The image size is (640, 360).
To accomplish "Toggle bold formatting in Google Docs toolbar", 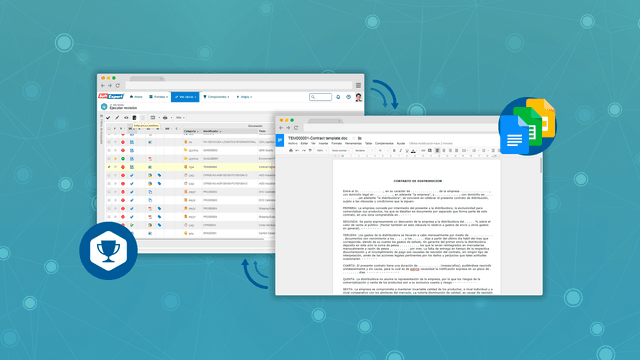I will pos(394,151).
